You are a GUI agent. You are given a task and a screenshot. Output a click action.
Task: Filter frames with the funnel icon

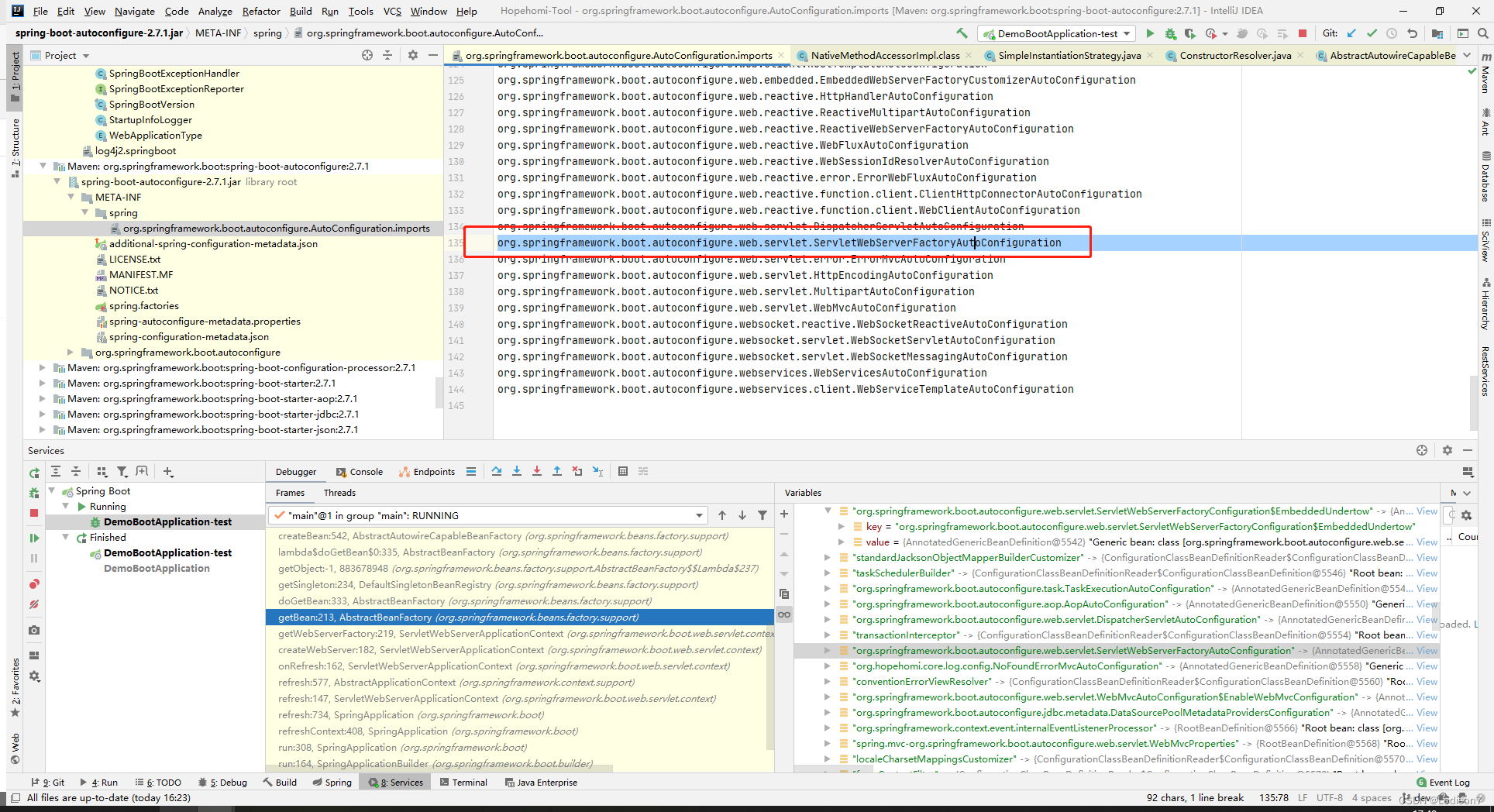click(x=762, y=515)
